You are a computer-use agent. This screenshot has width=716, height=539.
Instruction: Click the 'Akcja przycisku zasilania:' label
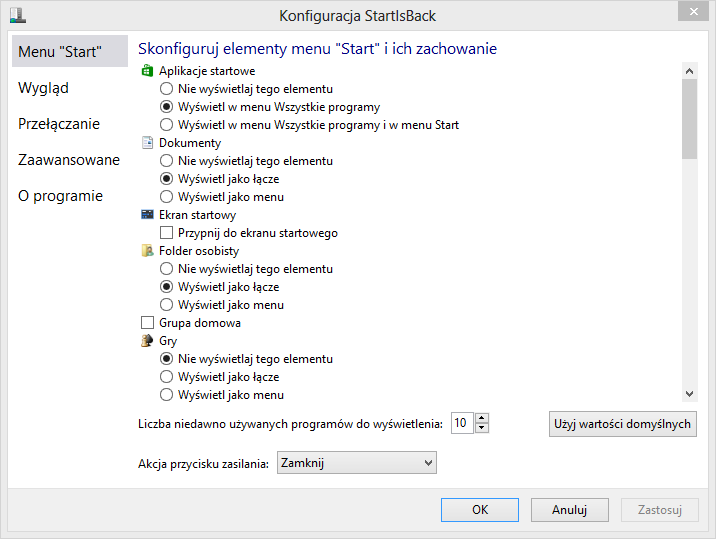coord(203,464)
